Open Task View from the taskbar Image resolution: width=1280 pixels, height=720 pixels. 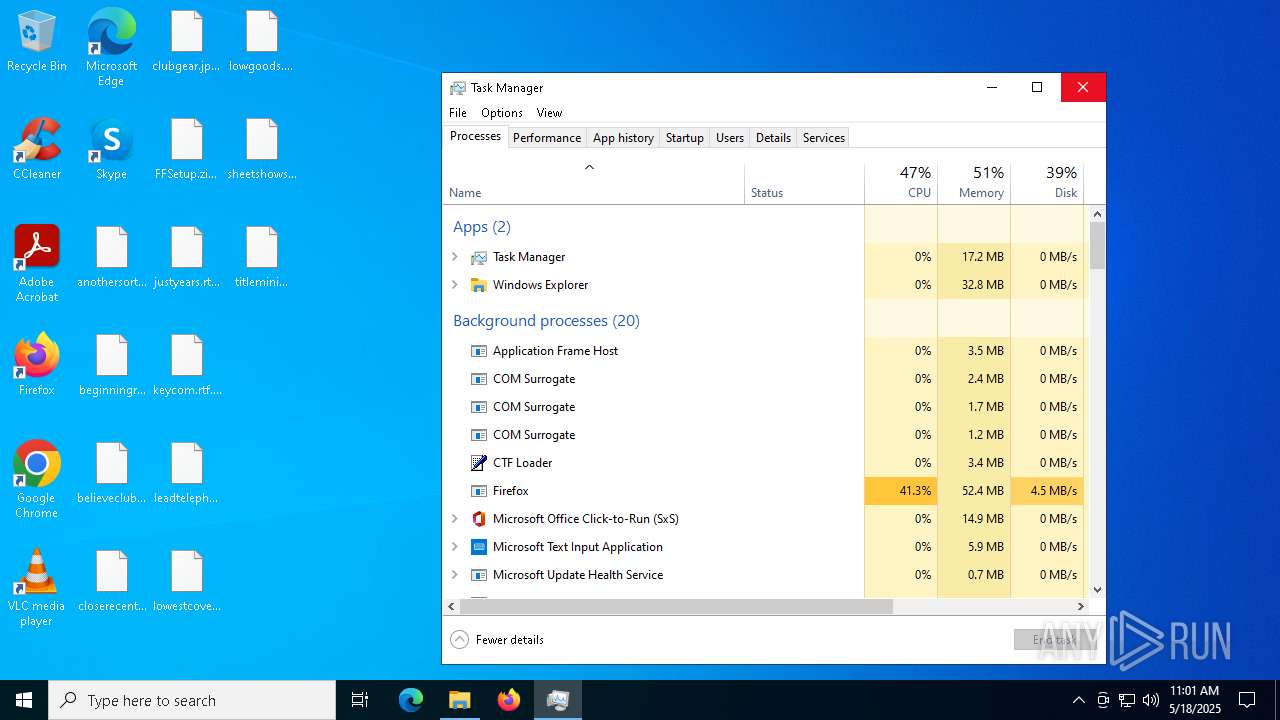360,700
